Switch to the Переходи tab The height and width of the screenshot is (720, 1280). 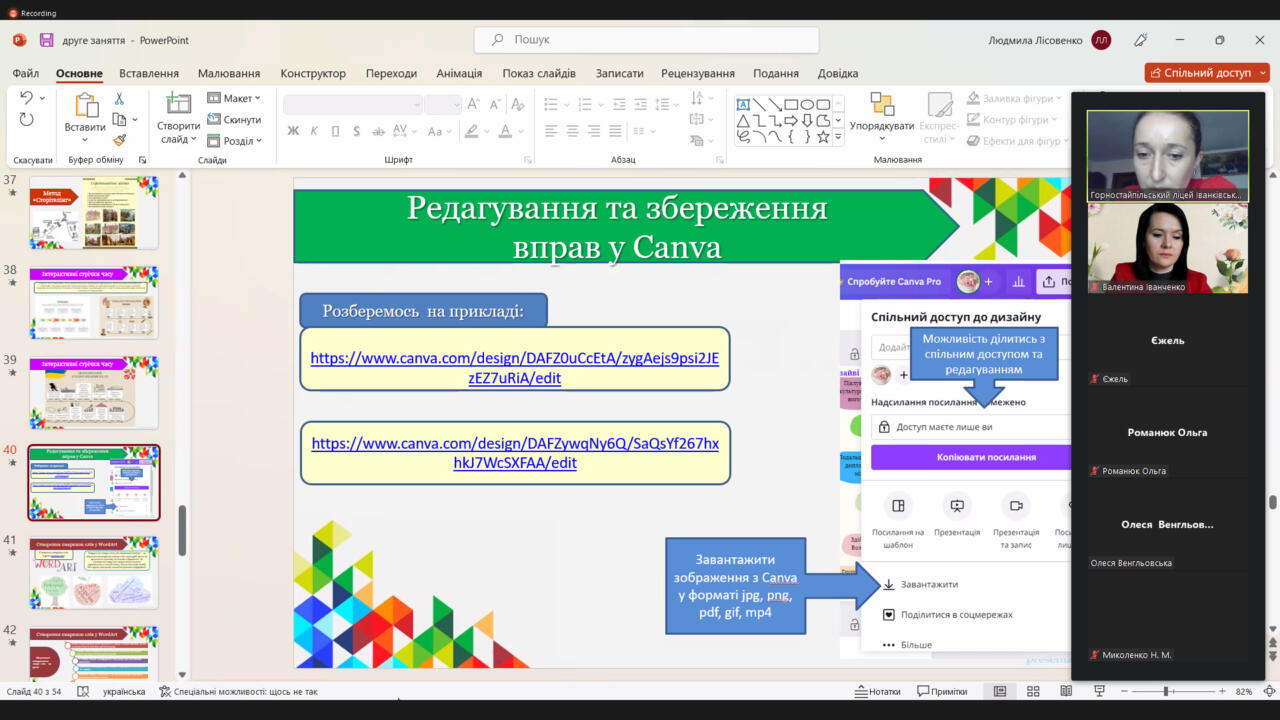(x=391, y=73)
